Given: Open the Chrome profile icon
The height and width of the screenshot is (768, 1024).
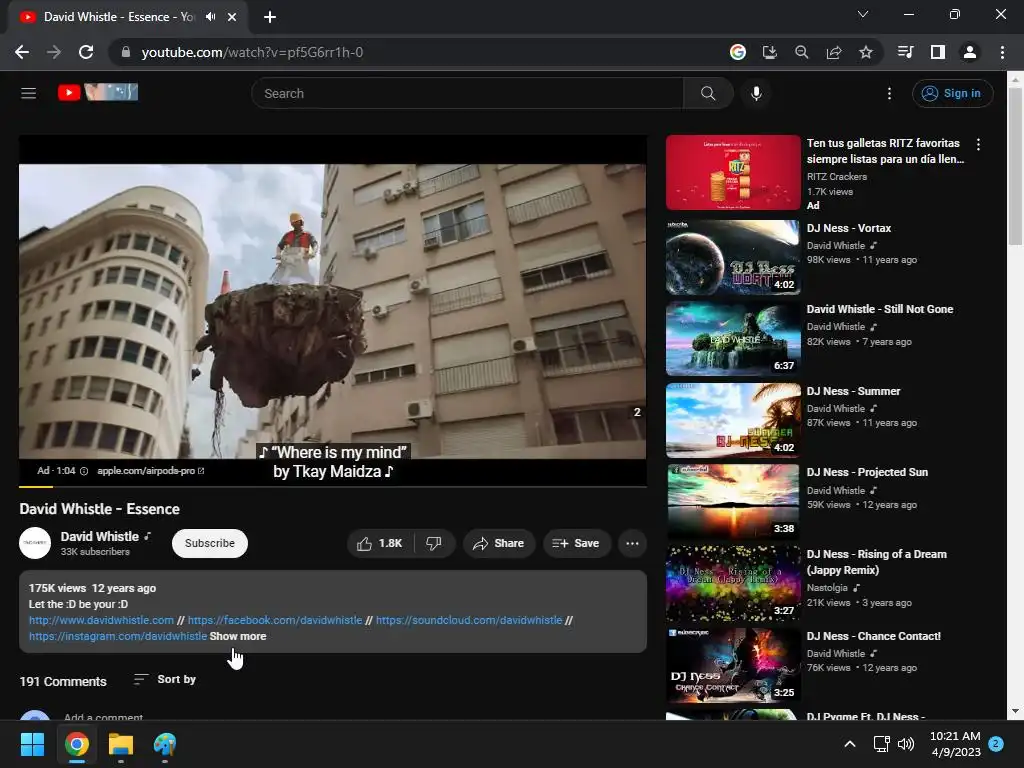Looking at the screenshot, I should click(x=970, y=52).
